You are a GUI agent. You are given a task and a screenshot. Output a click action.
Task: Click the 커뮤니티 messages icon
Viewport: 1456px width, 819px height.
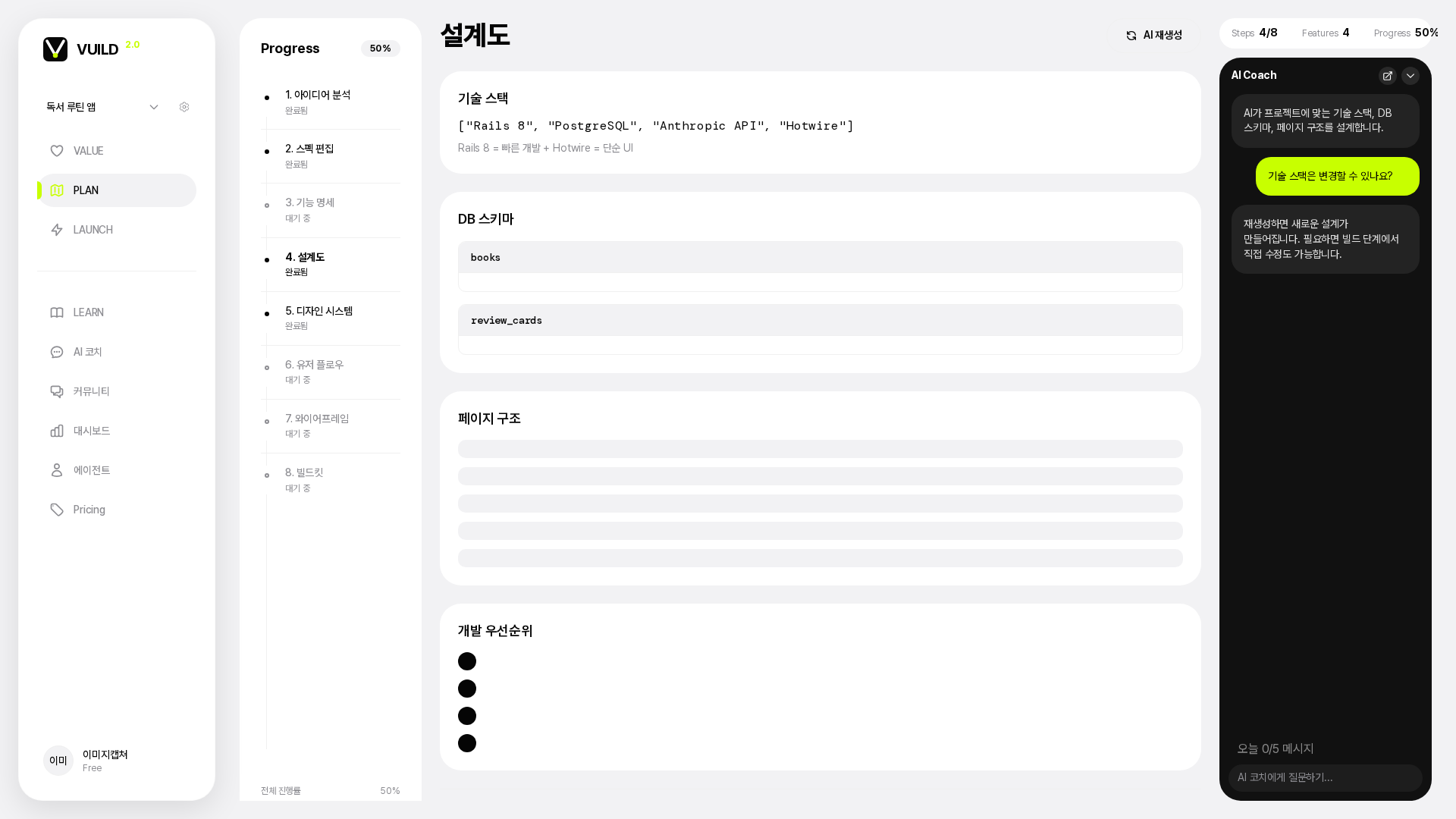[57, 391]
